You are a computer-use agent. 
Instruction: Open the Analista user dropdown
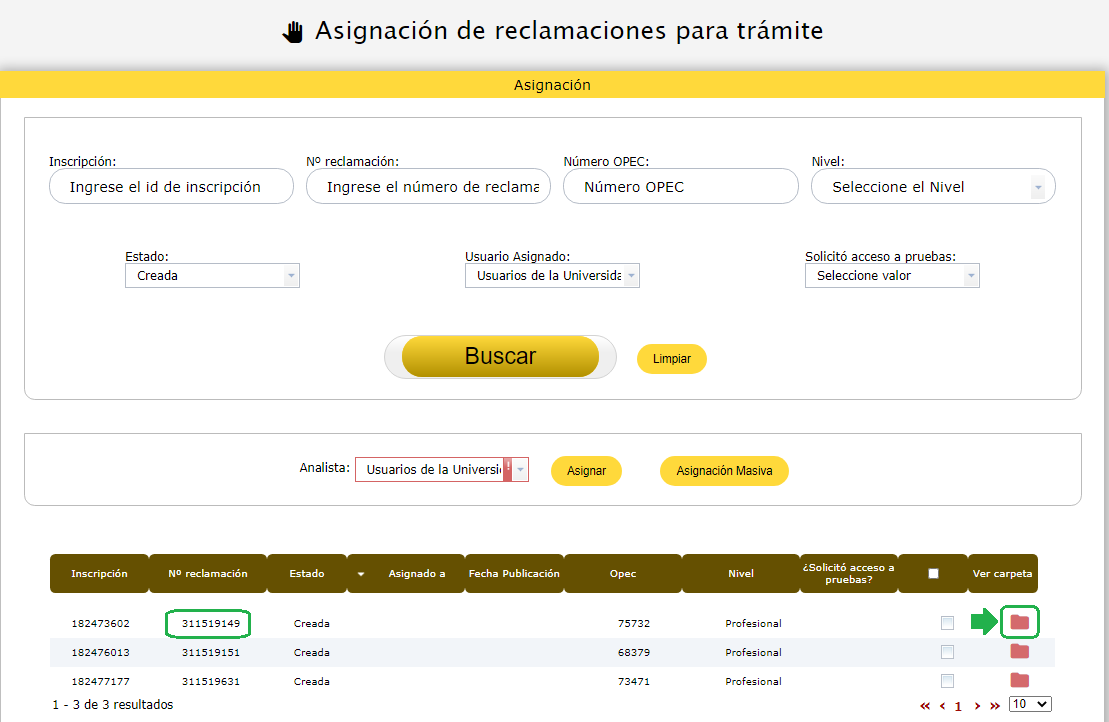[441, 470]
